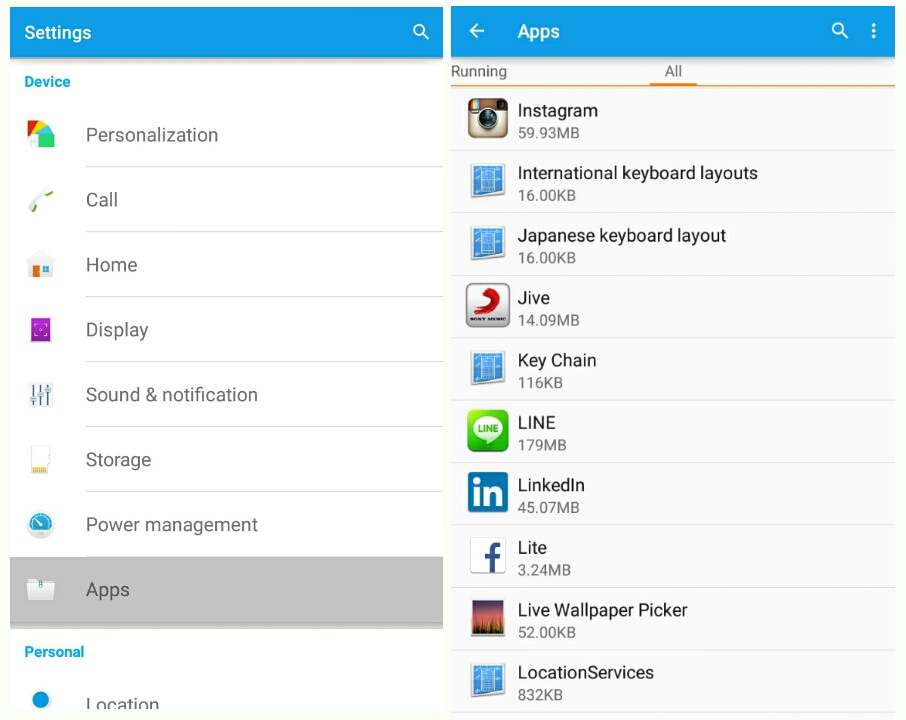Viewport: 906px width, 720px height.
Task: Tap the Jive Sony Music icon
Action: (x=488, y=305)
